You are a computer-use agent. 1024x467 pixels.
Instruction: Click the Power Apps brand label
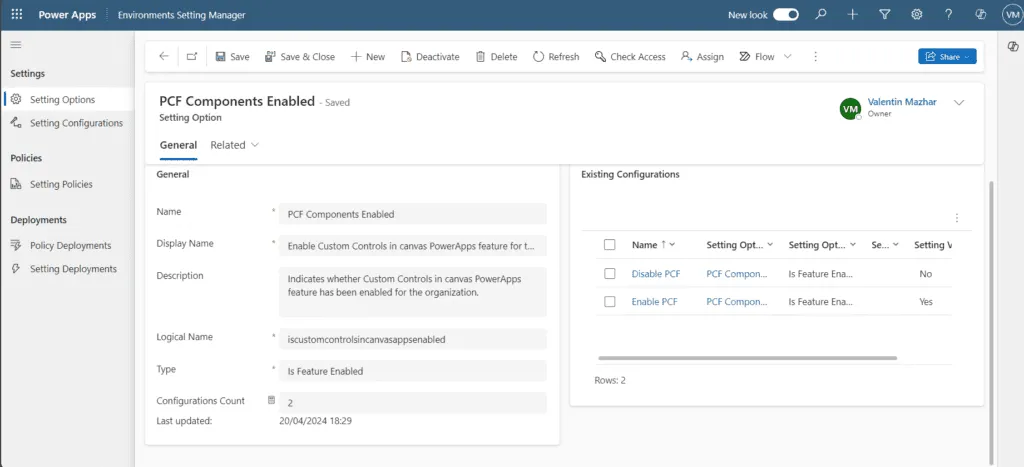click(65, 14)
